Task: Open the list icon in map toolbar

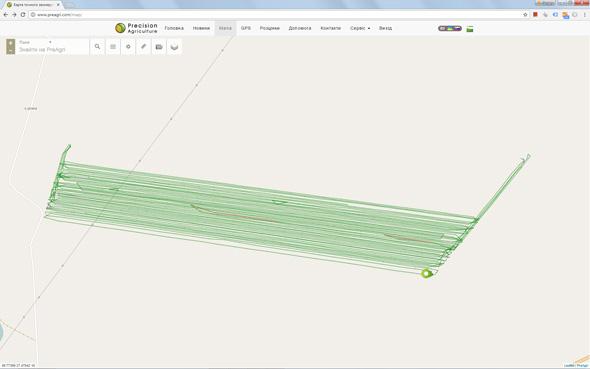Action: 113,47
